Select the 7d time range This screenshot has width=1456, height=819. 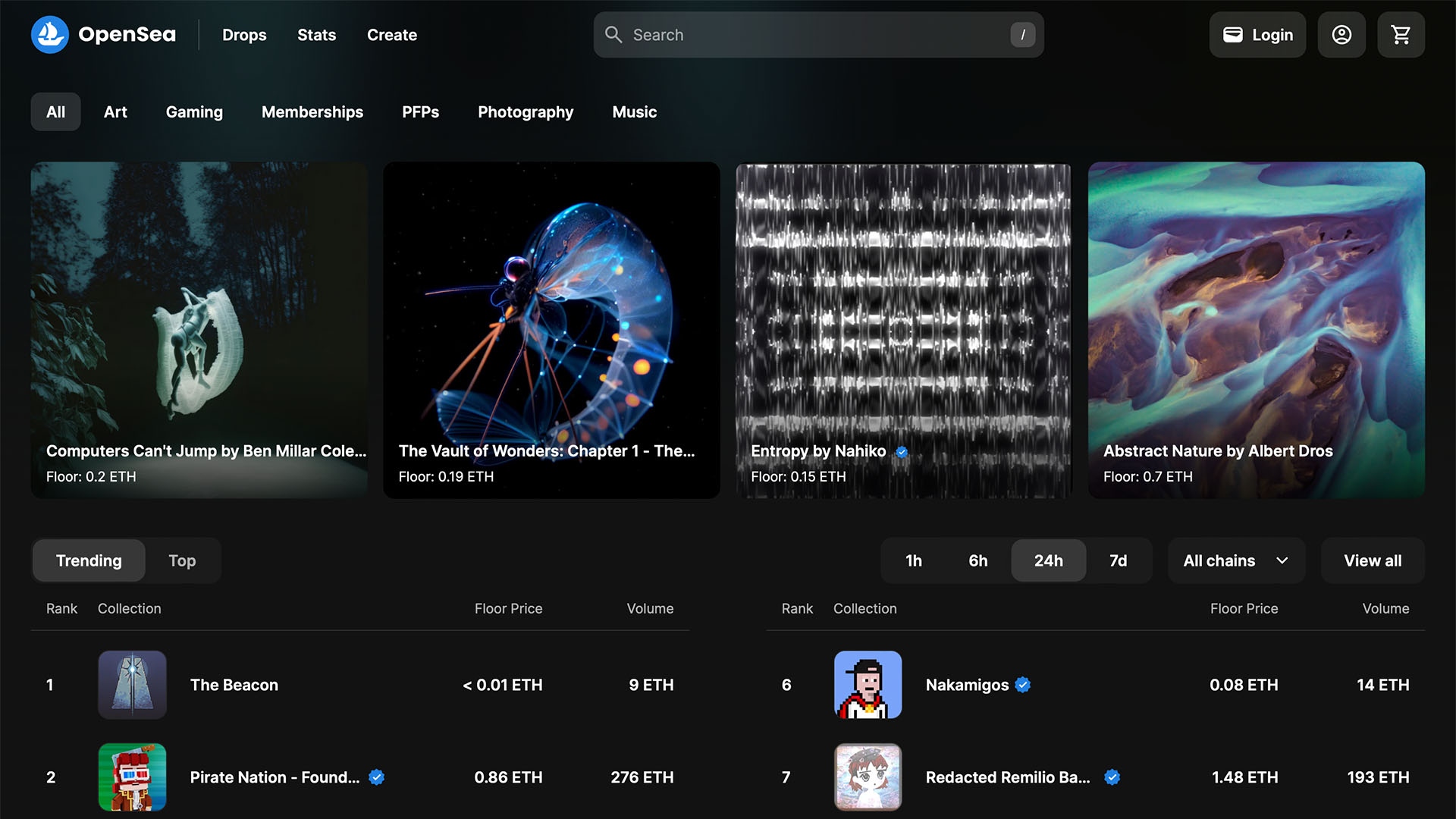pos(1119,560)
